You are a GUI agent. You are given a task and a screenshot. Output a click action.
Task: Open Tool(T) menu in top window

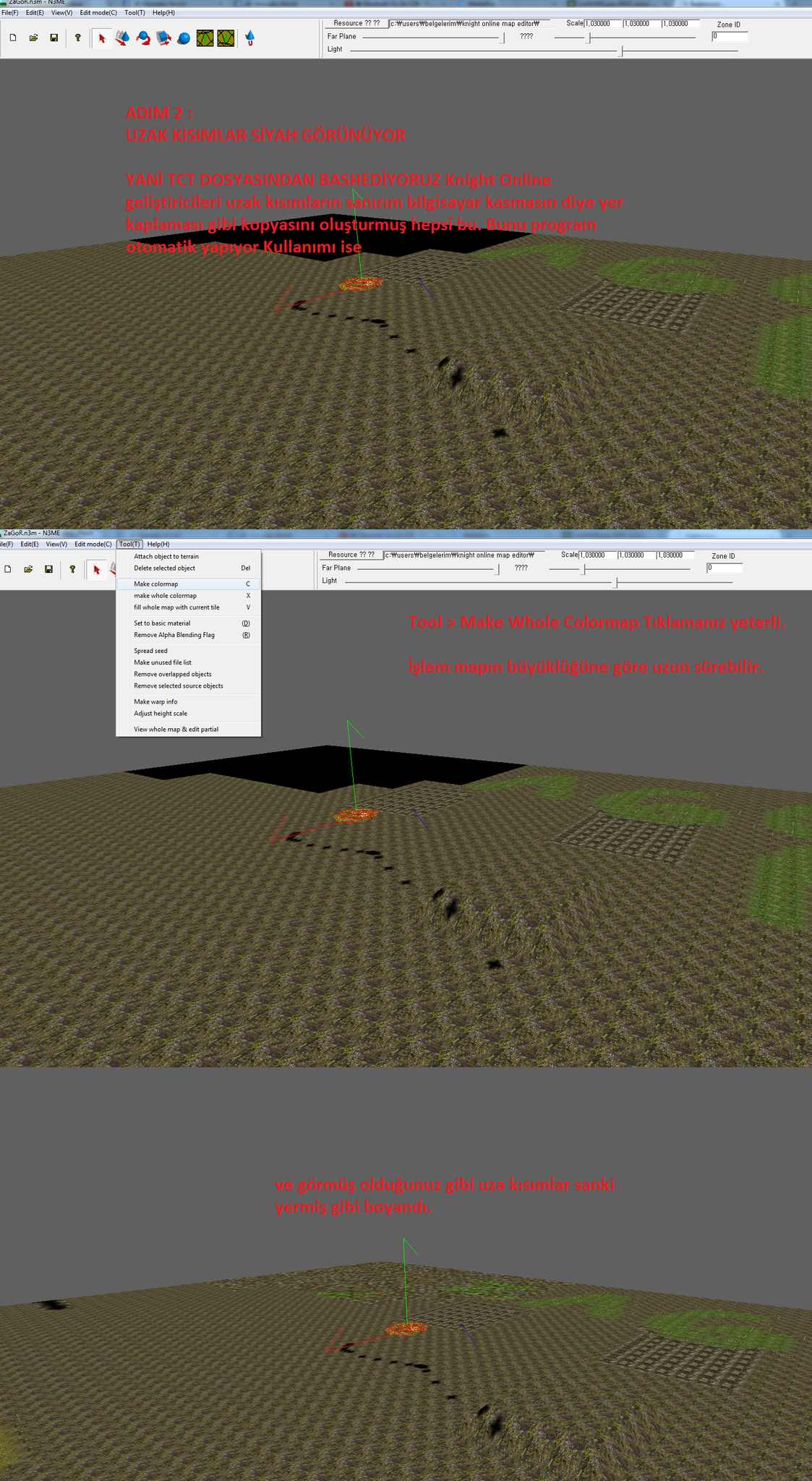(134, 13)
